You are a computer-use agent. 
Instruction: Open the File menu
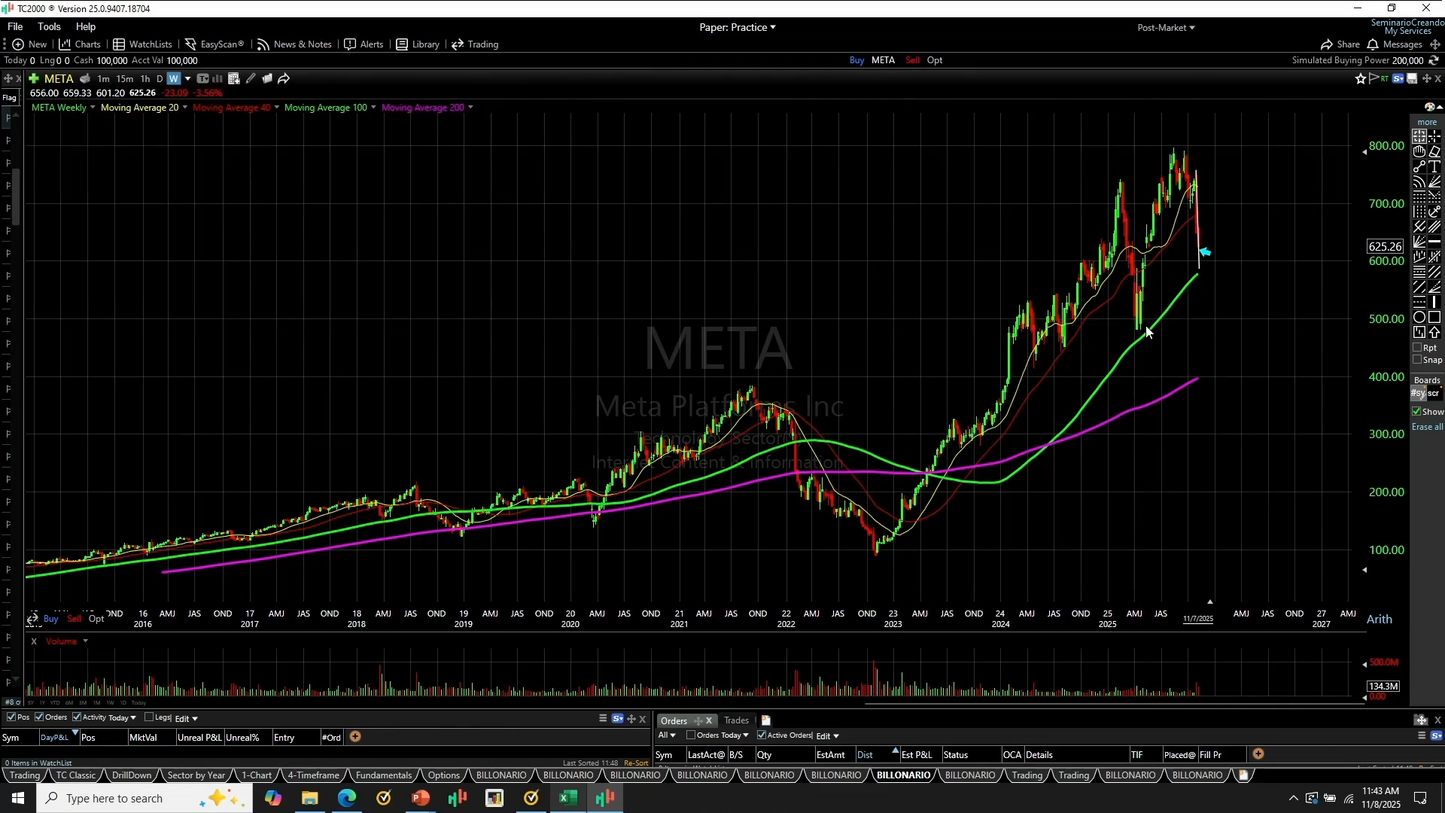click(x=15, y=27)
